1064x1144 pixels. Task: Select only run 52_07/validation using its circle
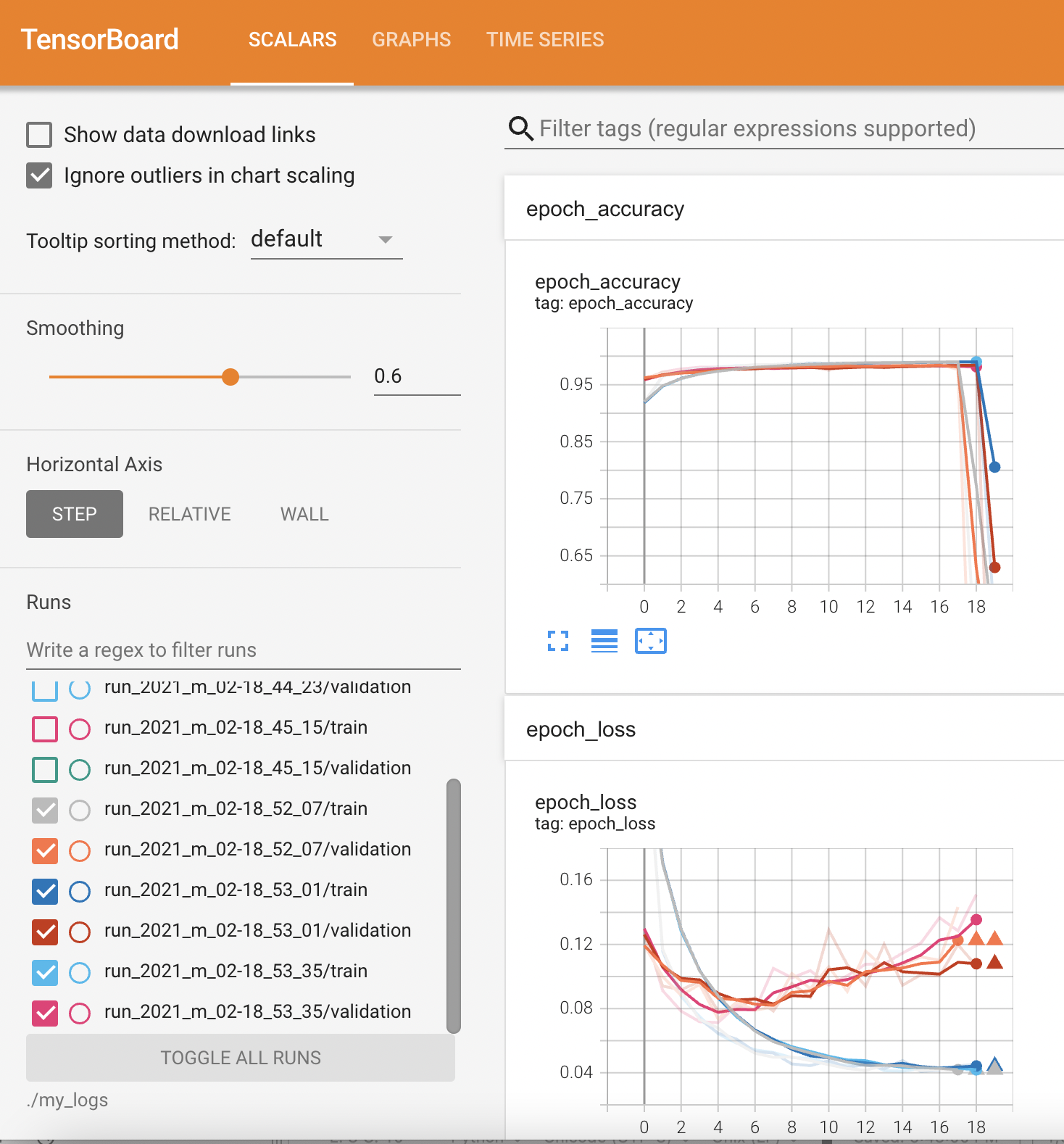[80, 850]
